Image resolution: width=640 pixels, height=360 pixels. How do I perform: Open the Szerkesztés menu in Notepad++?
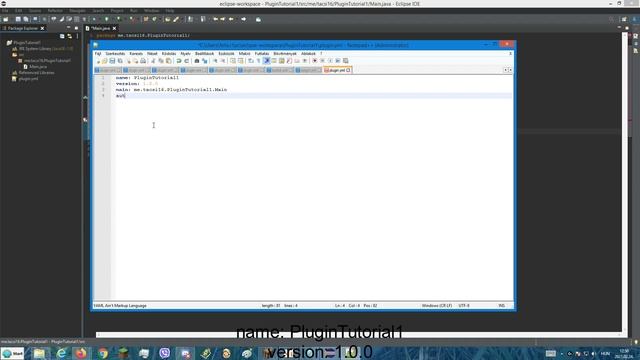[x=115, y=53]
